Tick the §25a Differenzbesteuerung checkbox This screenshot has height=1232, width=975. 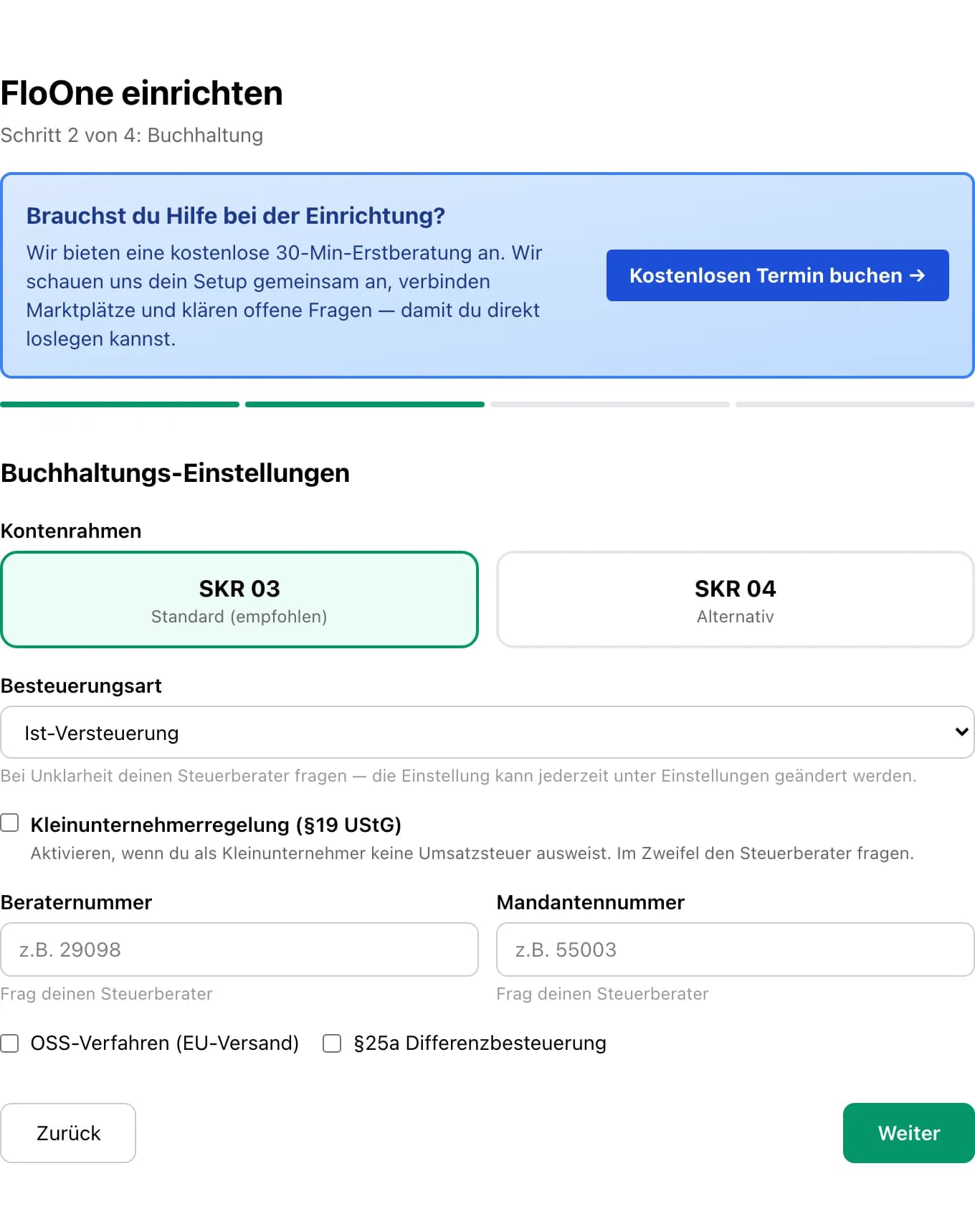click(332, 1043)
